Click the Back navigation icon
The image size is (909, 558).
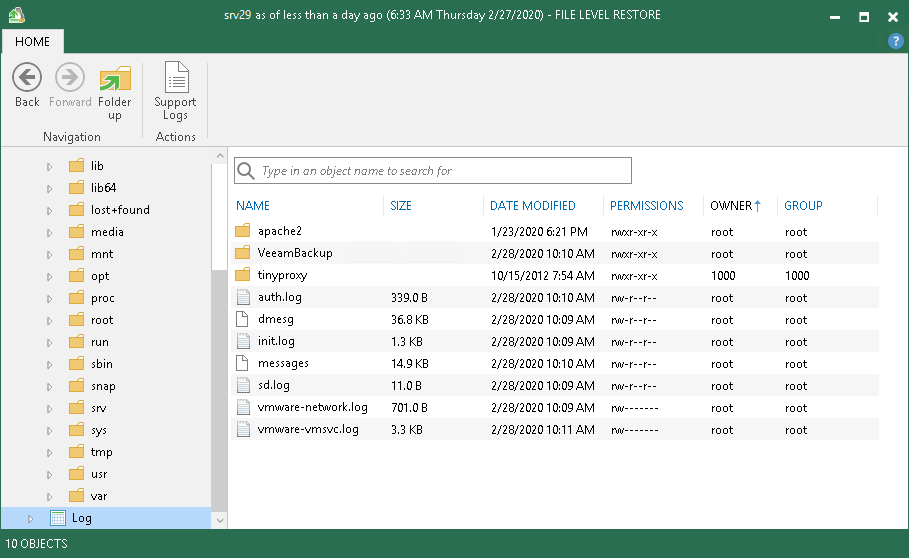[x=27, y=77]
